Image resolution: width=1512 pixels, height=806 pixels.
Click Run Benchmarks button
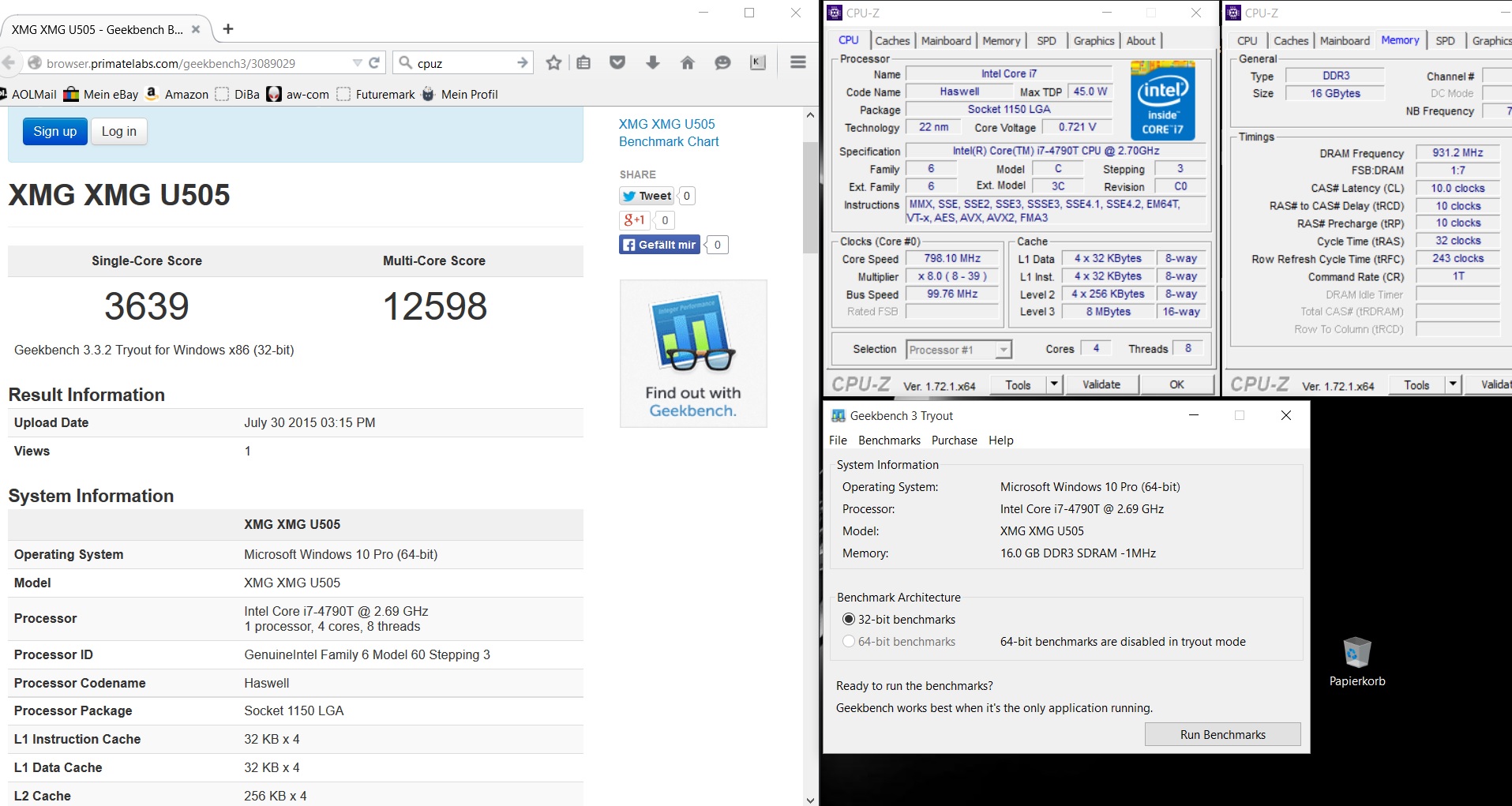point(1222,735)
